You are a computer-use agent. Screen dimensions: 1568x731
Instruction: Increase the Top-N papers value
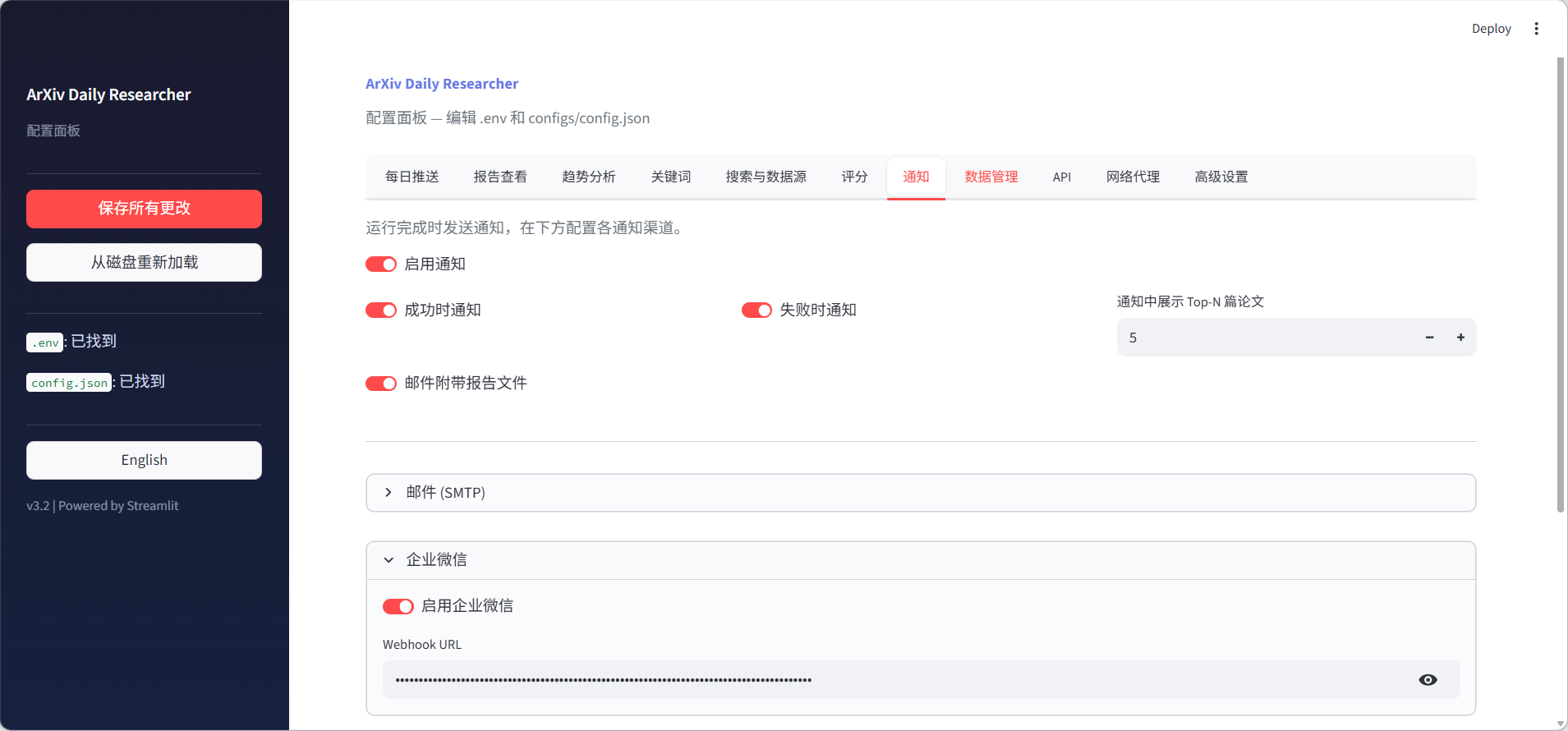pos(1460,338)
